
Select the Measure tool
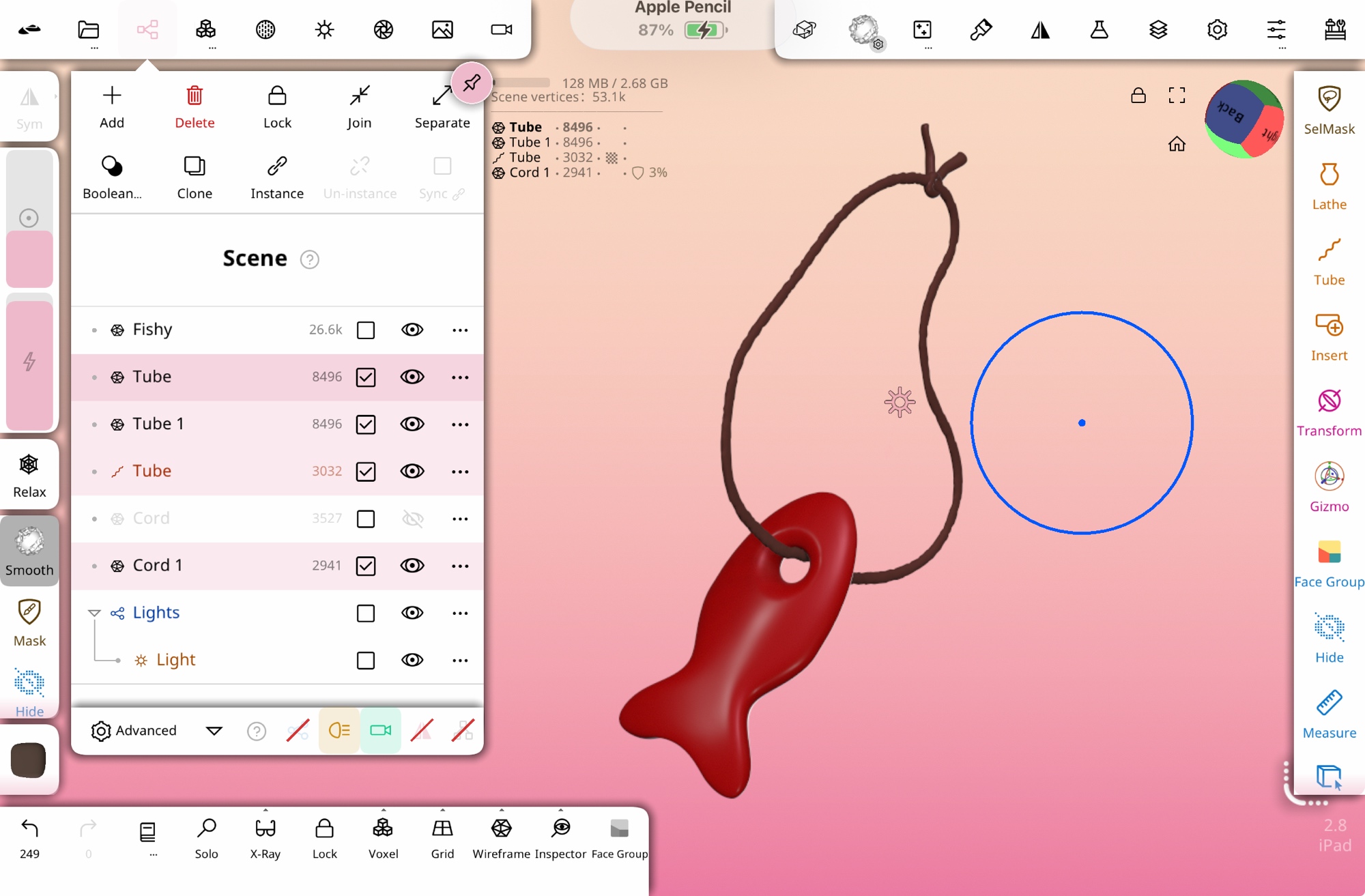[1328, 714]
